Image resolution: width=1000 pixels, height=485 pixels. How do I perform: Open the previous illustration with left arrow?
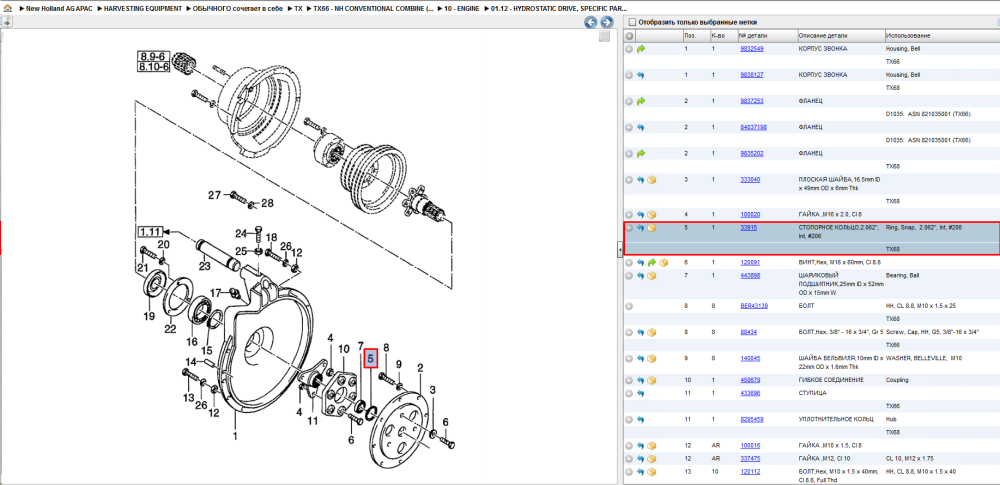tap(591, 22)
